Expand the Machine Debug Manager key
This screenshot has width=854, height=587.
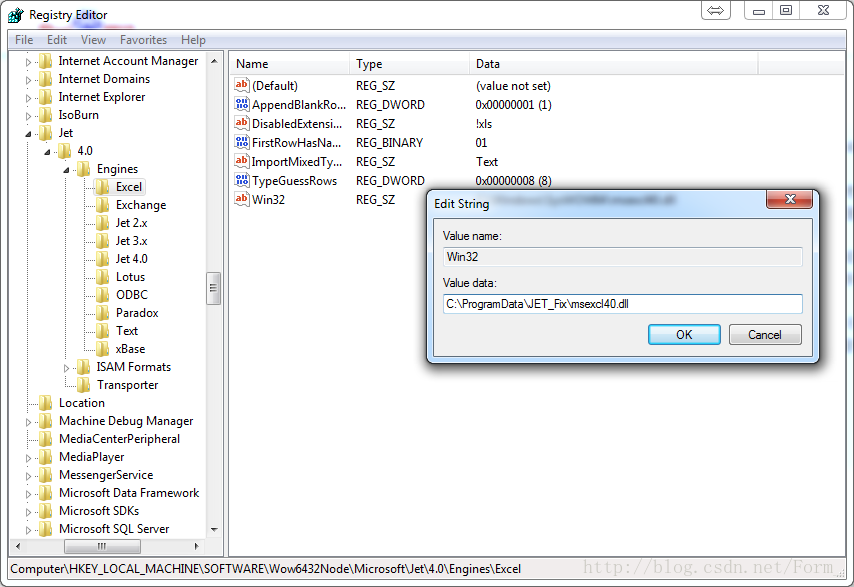28,422
